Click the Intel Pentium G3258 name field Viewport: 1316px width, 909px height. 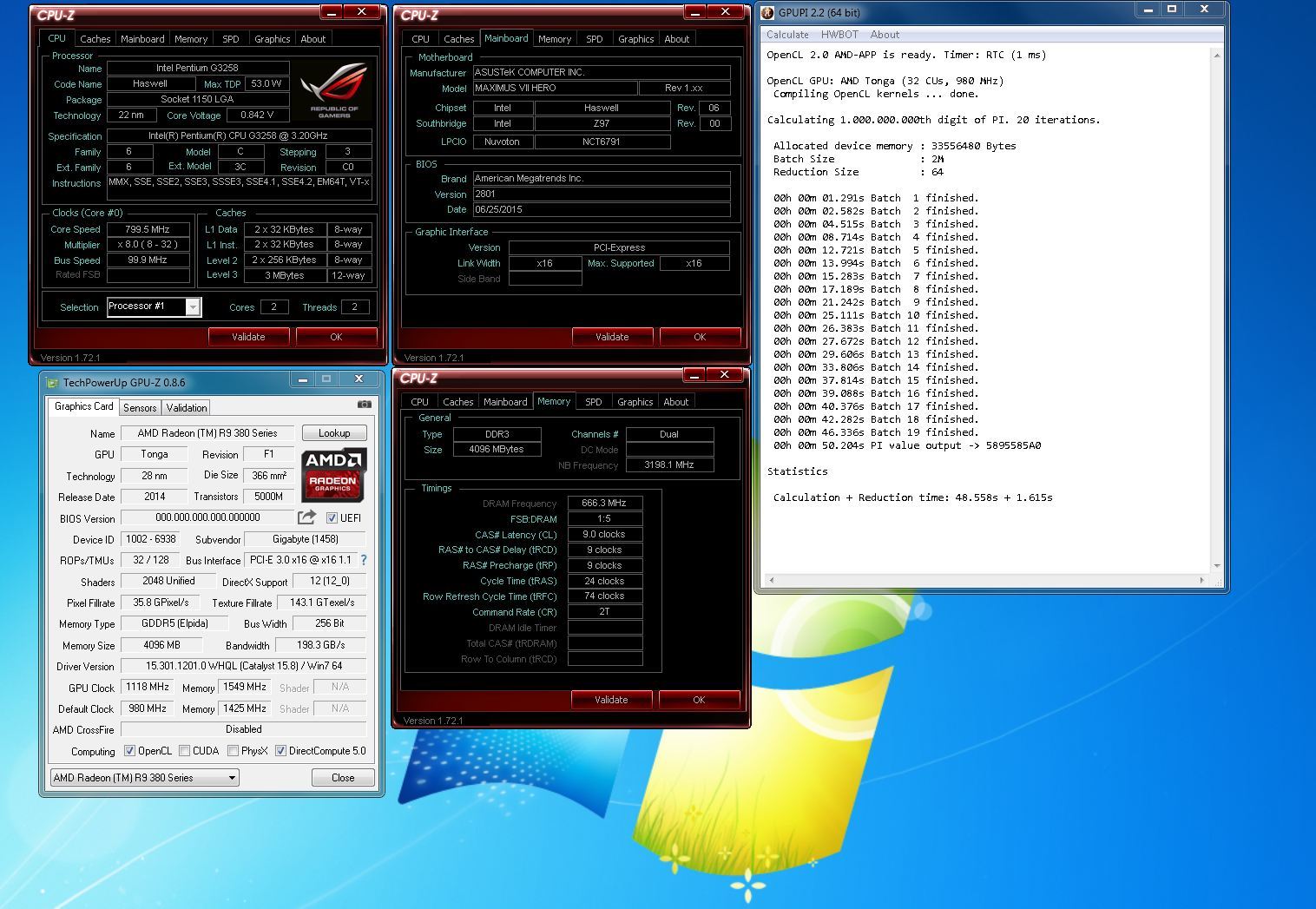[x=197, y=68]
